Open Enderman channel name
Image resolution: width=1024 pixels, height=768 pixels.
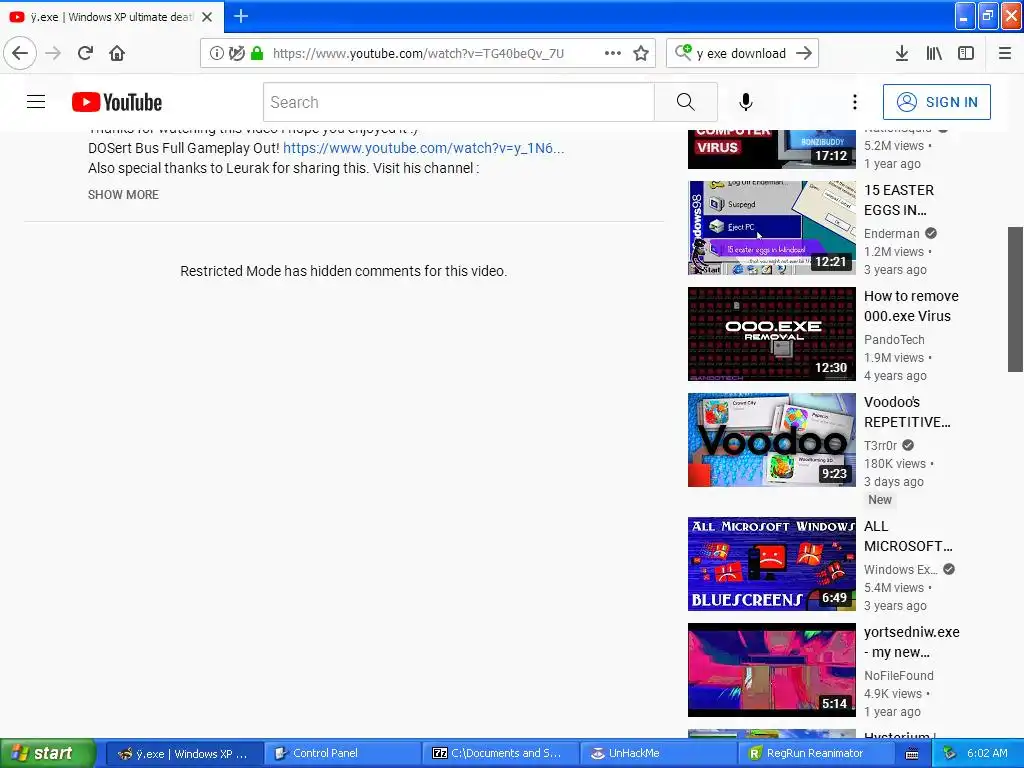pos(891,233)
